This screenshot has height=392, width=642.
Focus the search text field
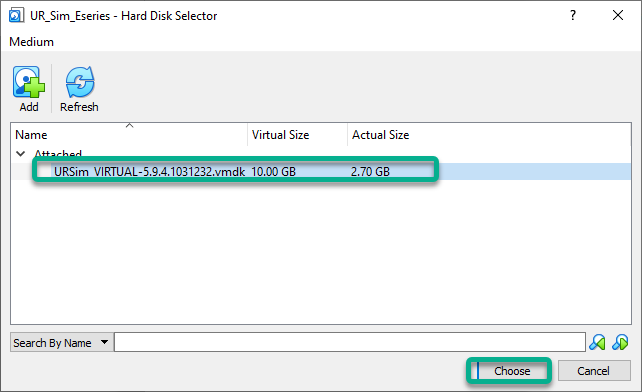(x=350, y=342)
